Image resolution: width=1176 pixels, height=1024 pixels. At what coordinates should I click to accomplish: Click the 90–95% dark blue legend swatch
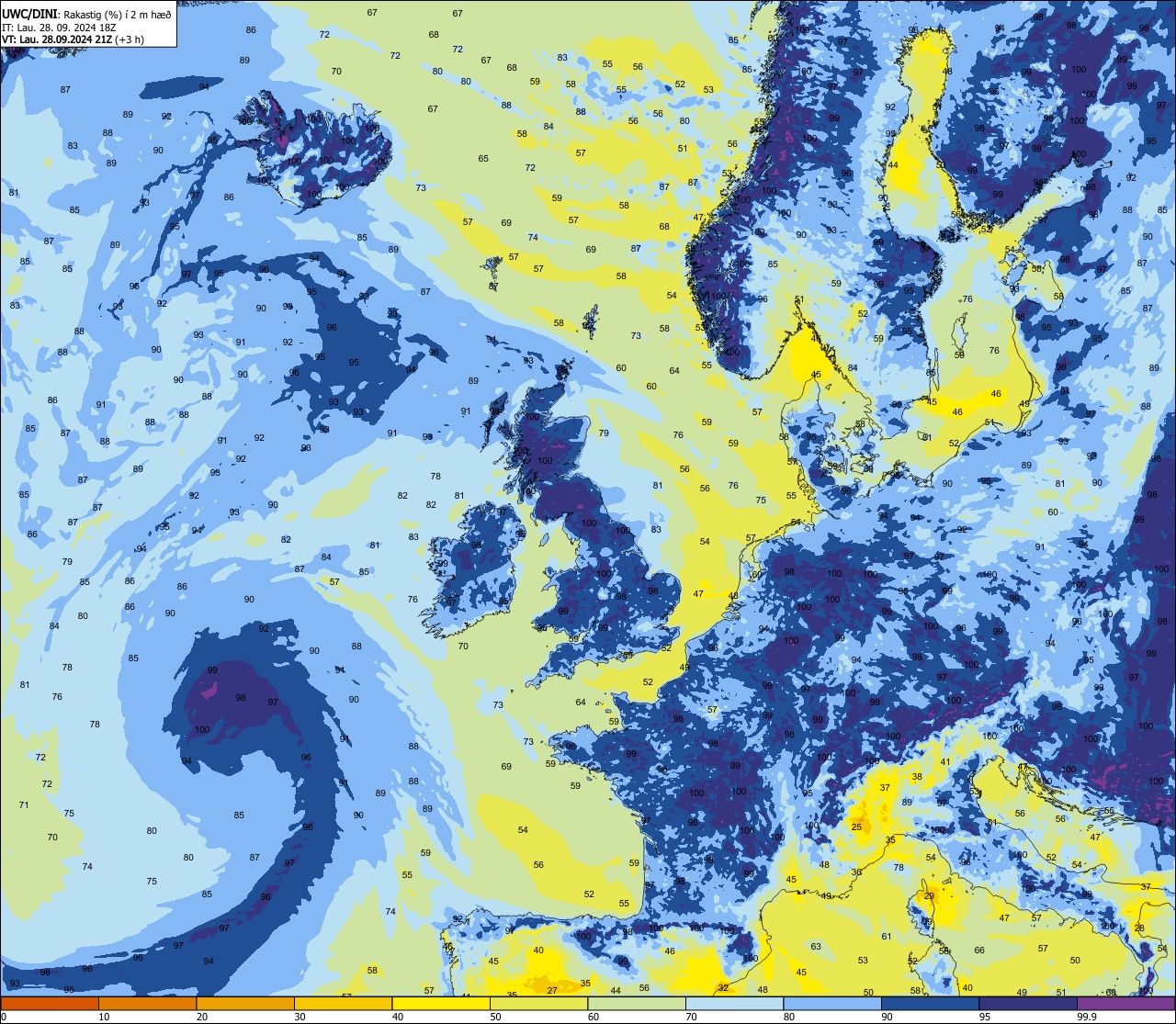(x=930, y=1003)
